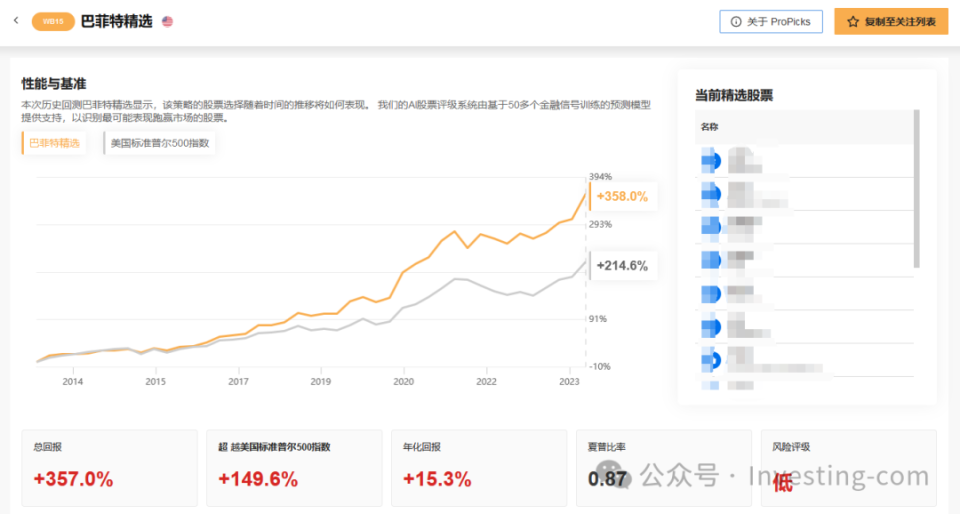
Task: Open 关于 ProPicks
Action: pos(771,21)
